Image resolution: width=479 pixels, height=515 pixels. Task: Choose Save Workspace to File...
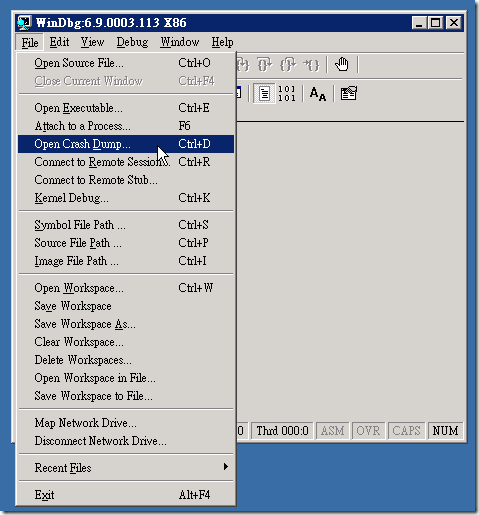tap(126, 396)
